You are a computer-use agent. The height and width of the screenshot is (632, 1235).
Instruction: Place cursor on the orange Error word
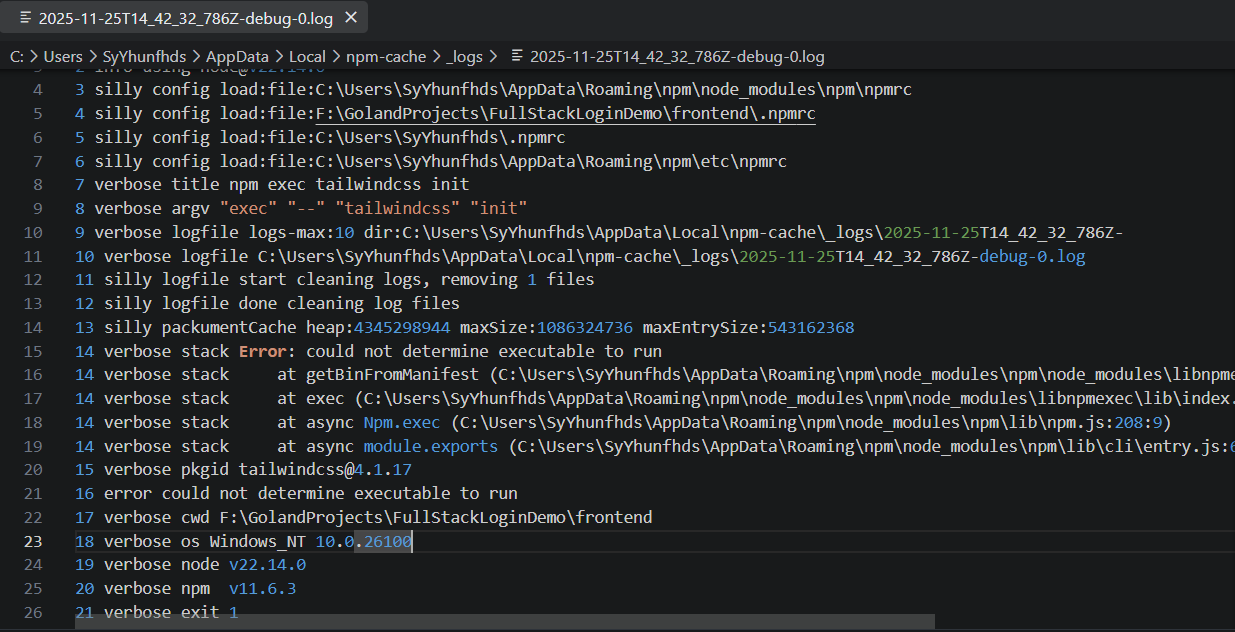coord(263,351)
